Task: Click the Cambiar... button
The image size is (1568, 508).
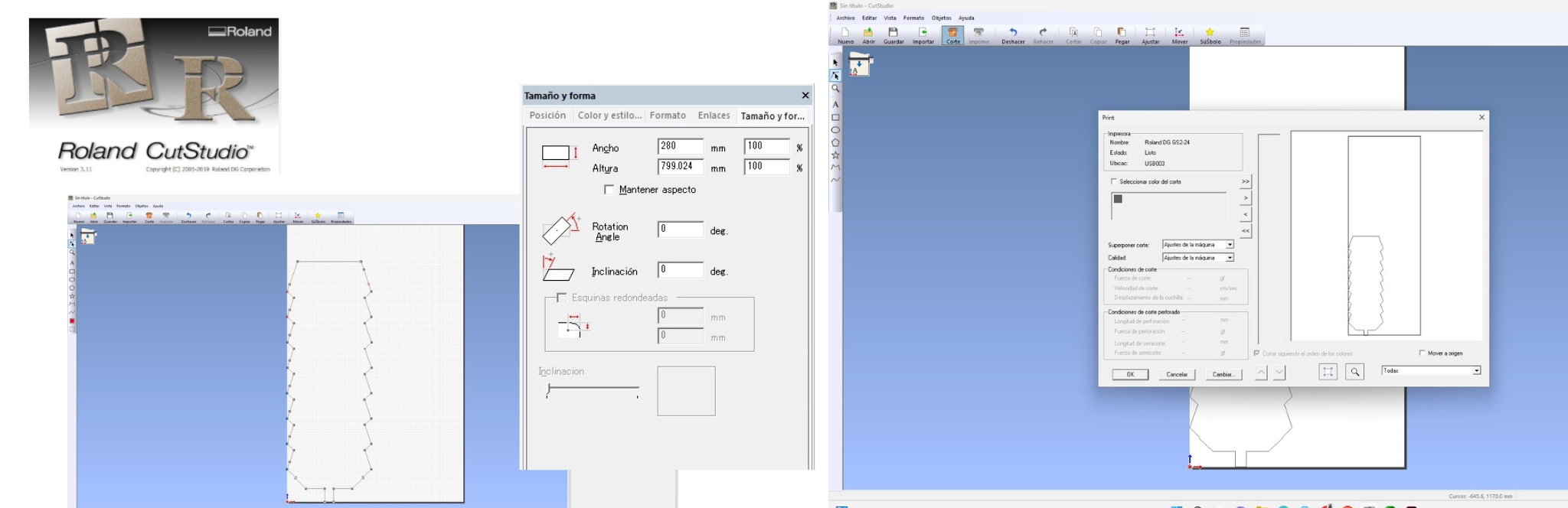Action: 1223,374
